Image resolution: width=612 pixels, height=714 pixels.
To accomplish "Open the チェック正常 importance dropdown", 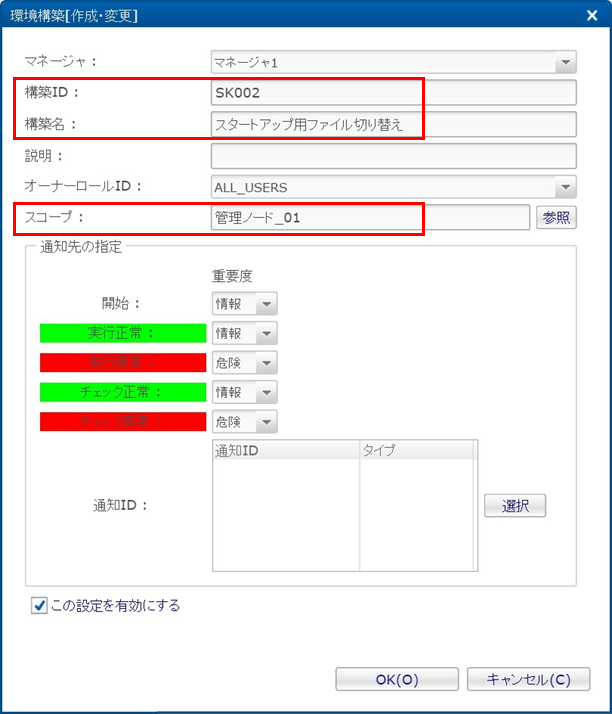I will [x=245, y=392].
